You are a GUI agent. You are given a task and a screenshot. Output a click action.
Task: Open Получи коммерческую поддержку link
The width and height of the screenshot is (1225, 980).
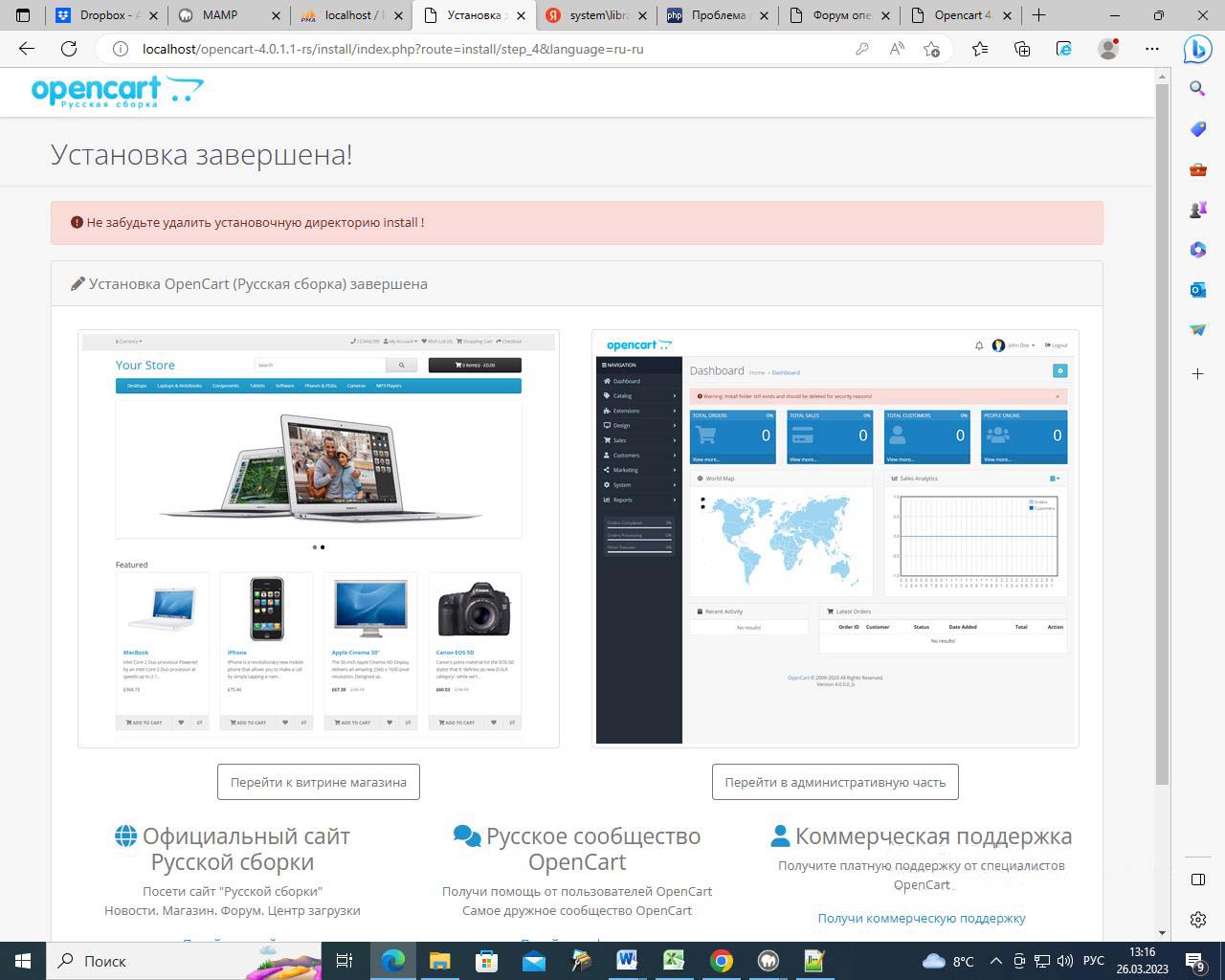[921, 918]
